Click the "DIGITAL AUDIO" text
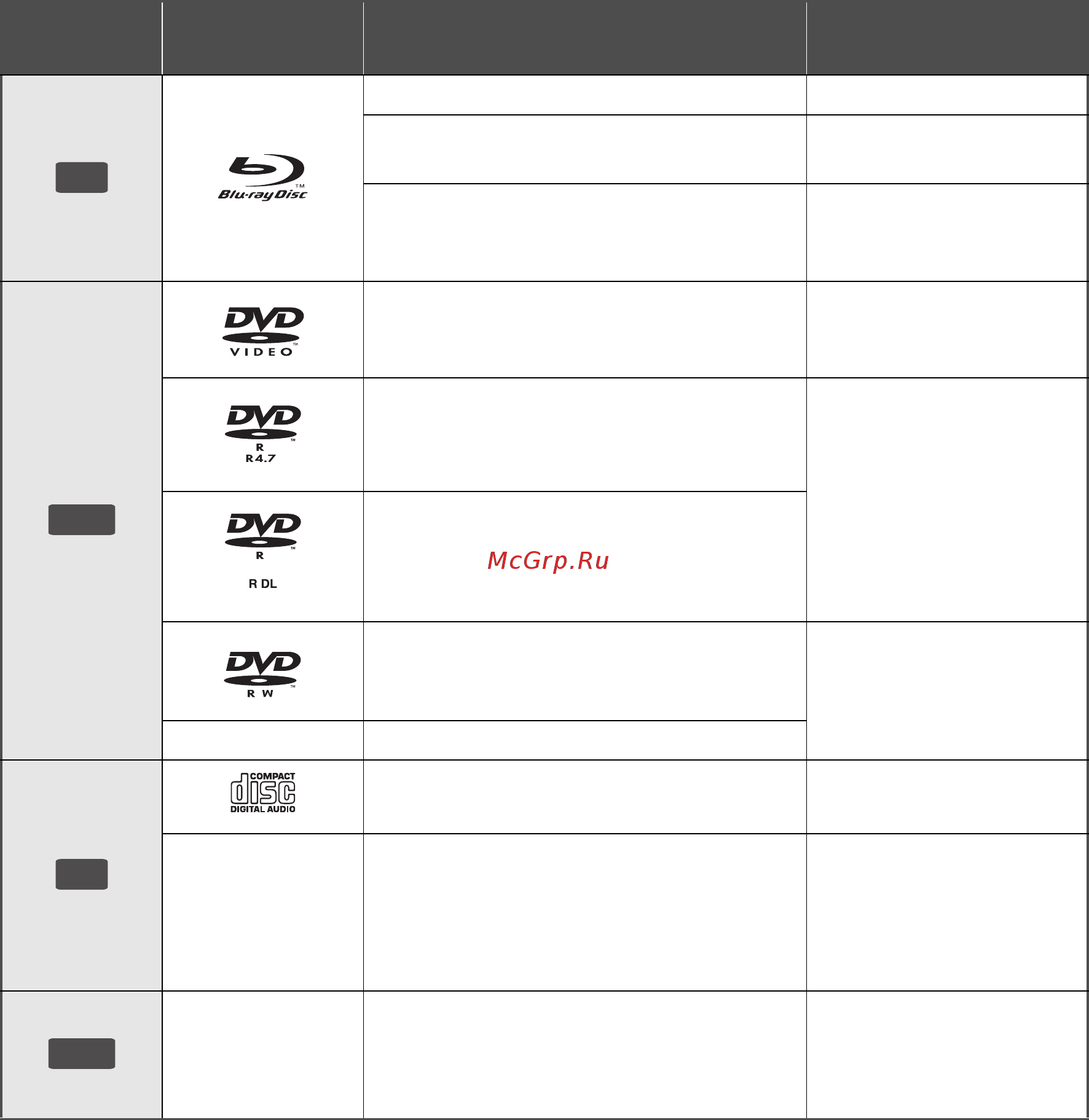The height and width of the screenshot is (1120, 1089). (262, 809)
